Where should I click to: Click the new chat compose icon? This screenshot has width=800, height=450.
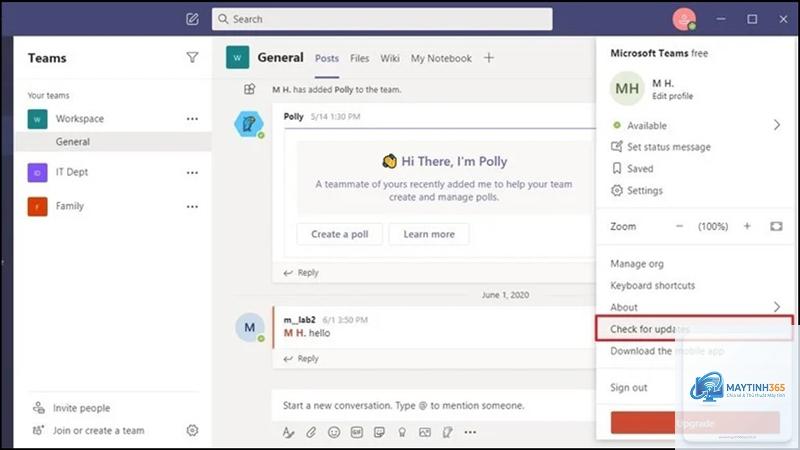pyautogui.click(x=192, y=19)
